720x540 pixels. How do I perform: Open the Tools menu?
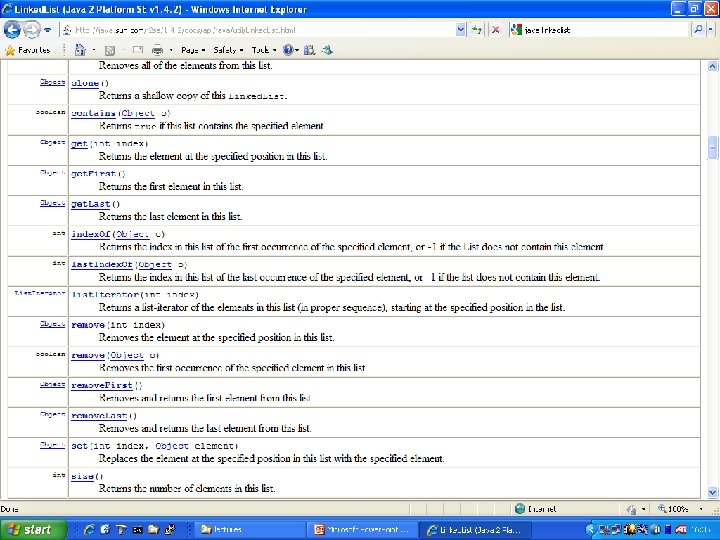click(264, 50)
